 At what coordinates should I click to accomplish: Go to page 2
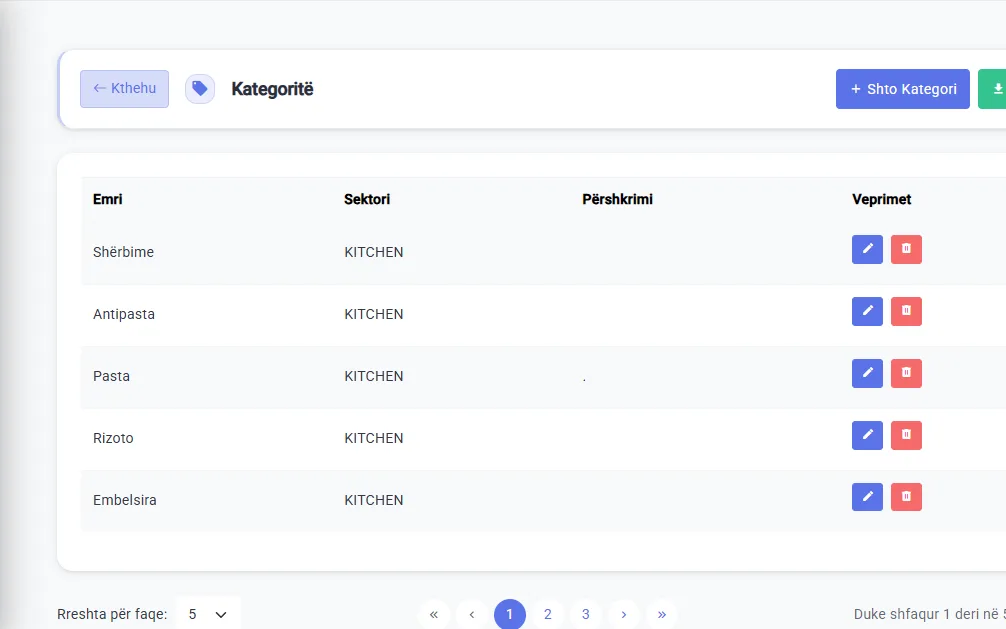[x=547, y=614]
